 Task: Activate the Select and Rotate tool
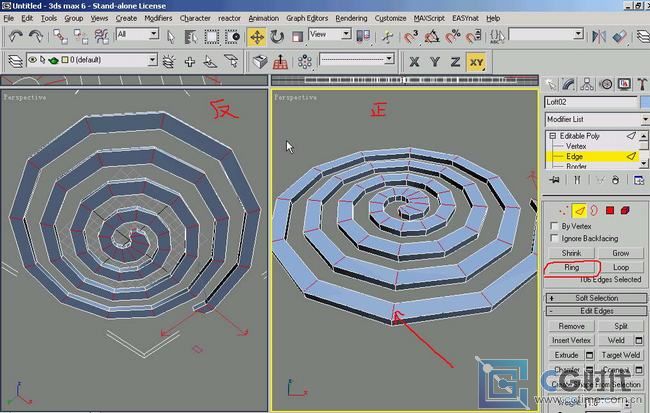coord(277,36)
